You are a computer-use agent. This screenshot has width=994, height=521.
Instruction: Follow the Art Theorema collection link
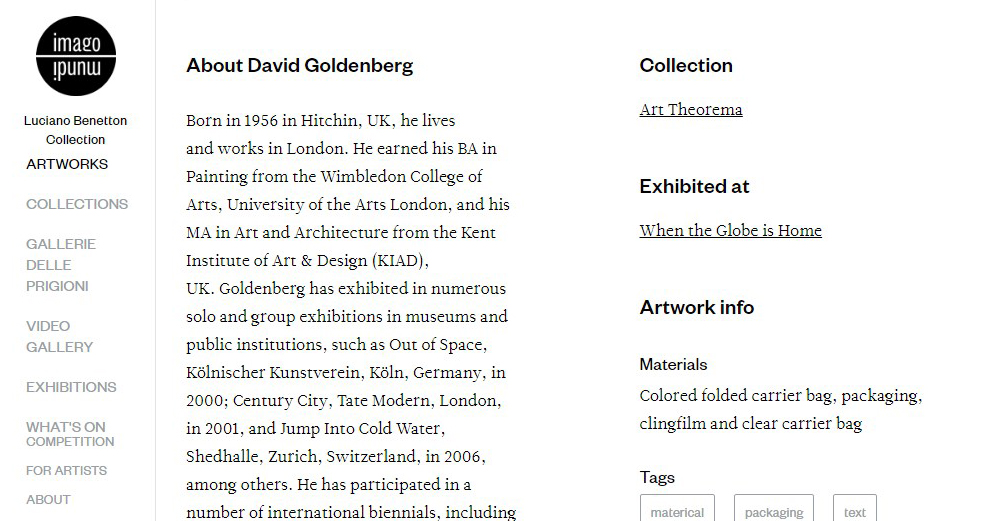click(x=691, y=110)
